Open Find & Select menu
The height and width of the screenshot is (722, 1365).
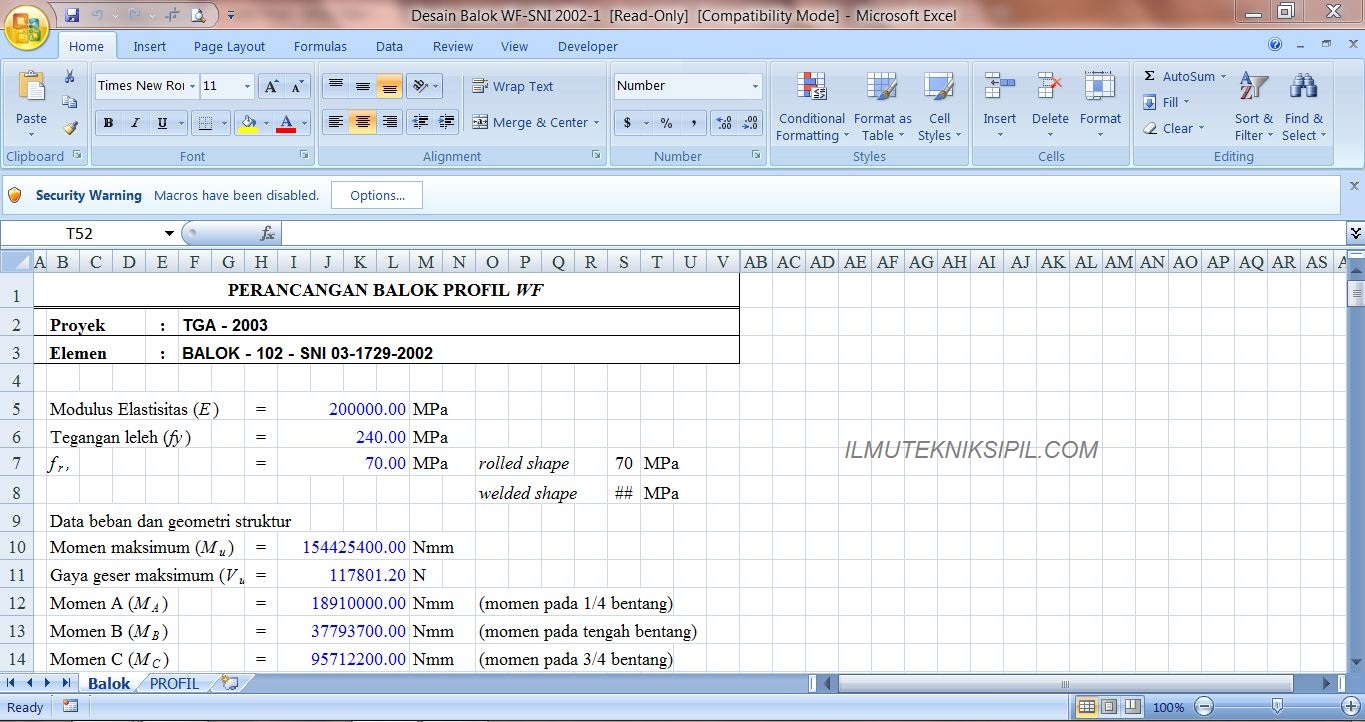pyautogui.click(x=1303, y=107)
